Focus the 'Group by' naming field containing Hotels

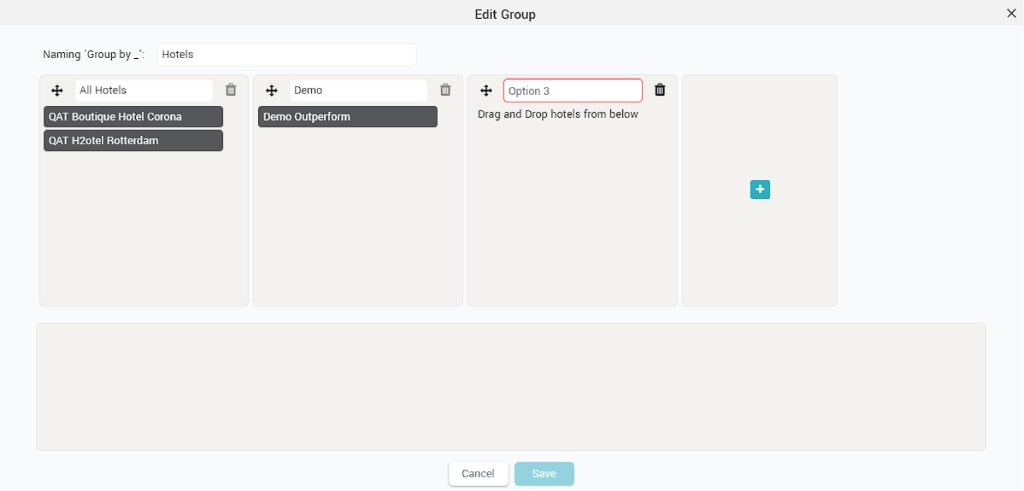pyautogui.click(x=287, y=55)
